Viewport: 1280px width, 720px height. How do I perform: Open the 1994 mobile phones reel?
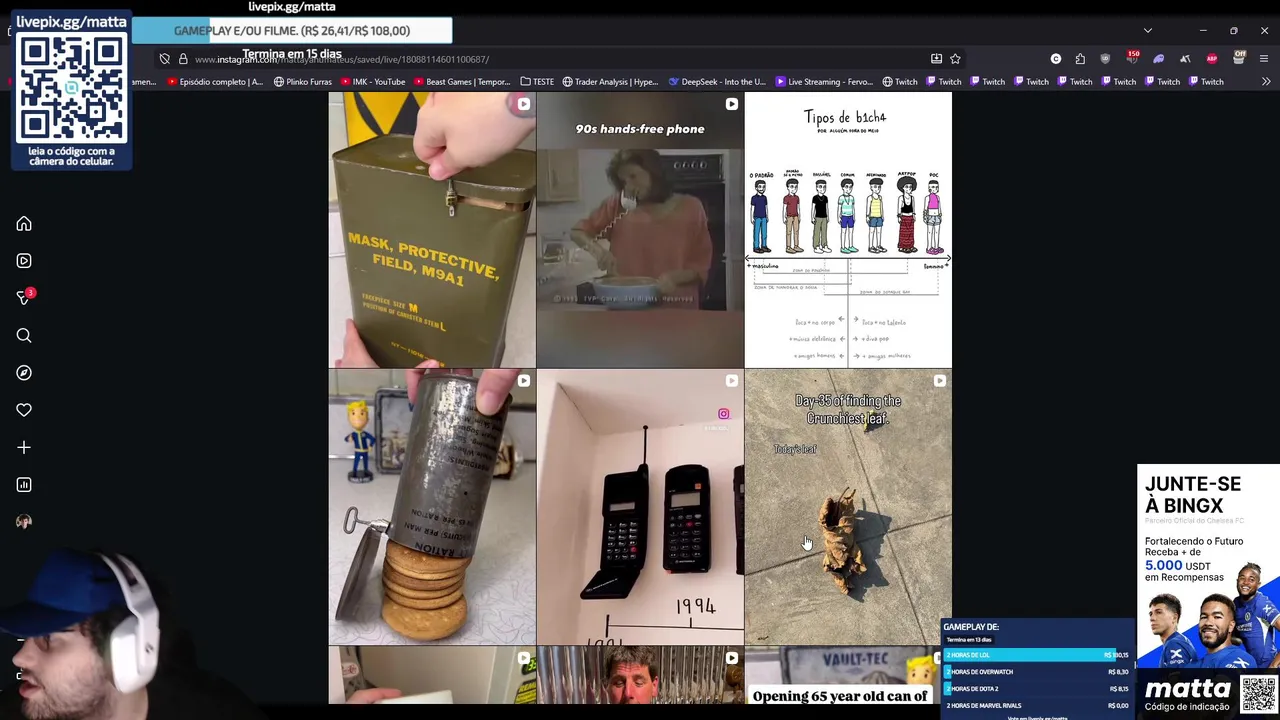(x=640, y=507)
